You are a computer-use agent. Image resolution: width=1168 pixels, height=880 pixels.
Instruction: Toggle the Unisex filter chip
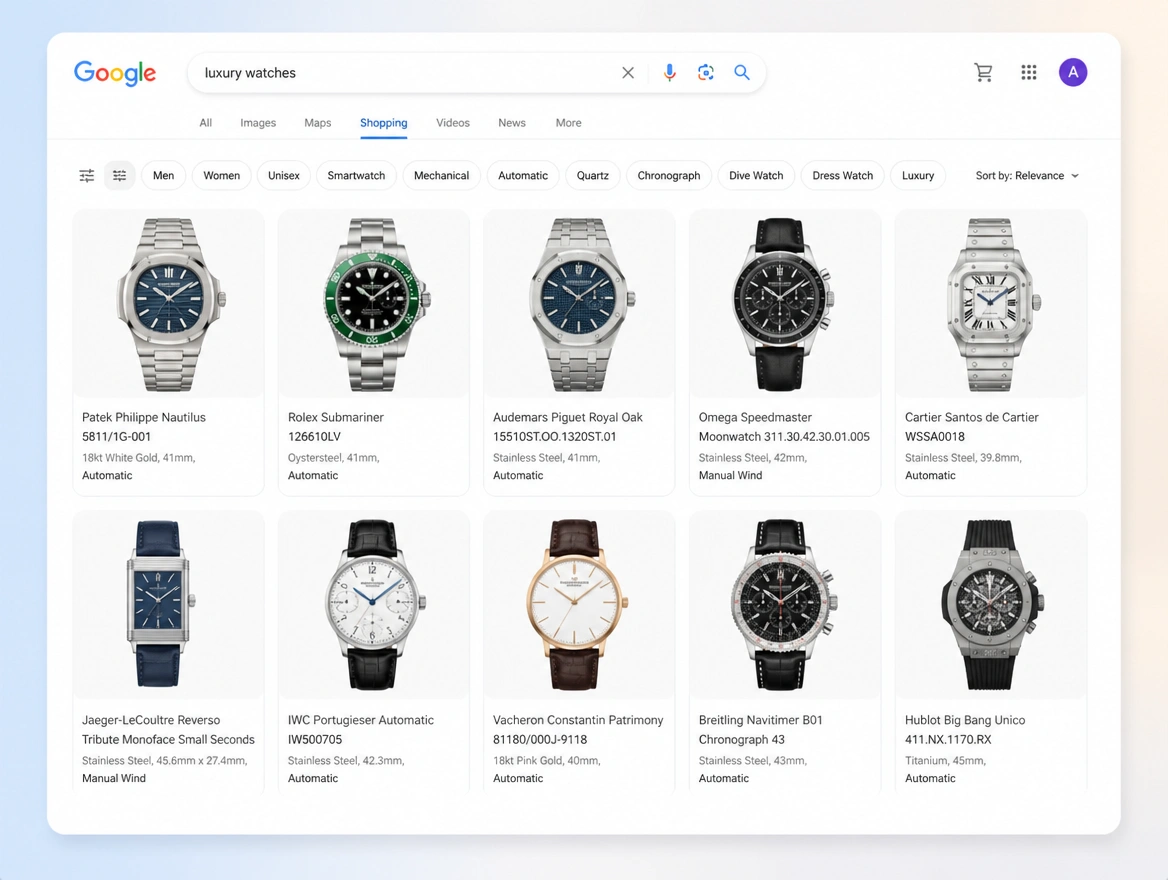pos(284,176)
